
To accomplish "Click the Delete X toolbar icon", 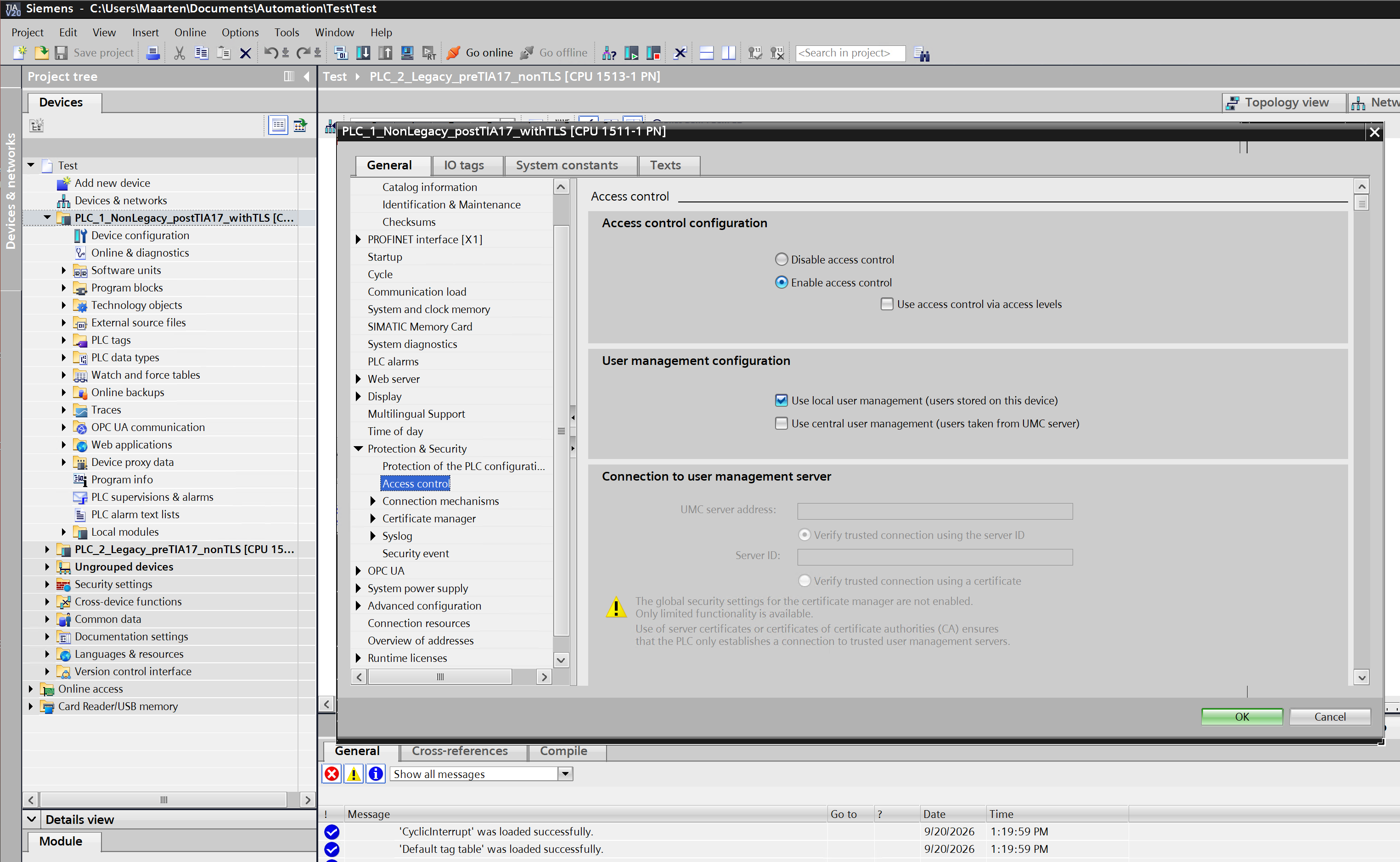I will point(245,53).
